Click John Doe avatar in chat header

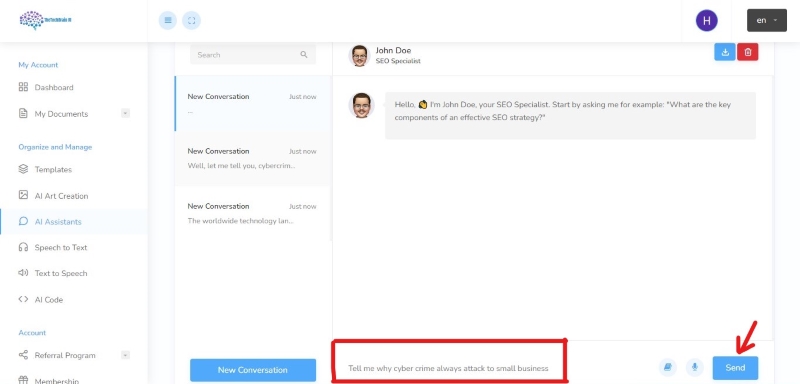[359, 55]
